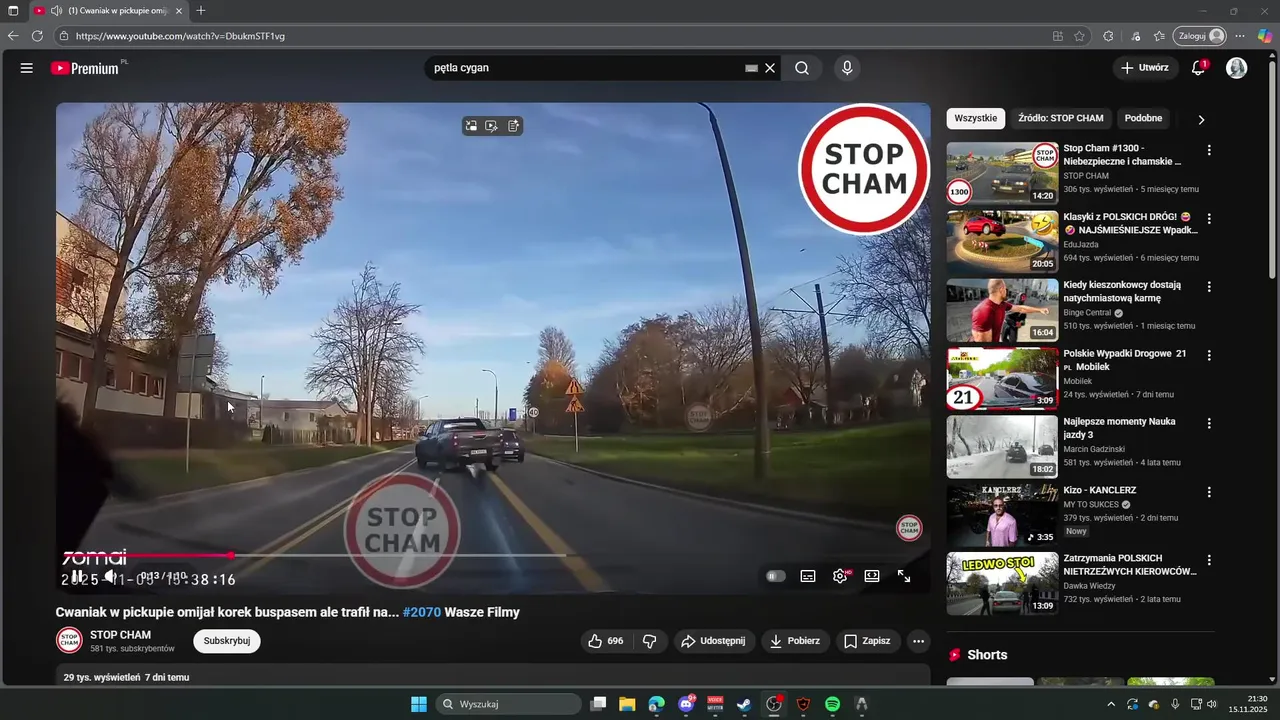Open options for Zatrzymania POLSKICH video
Screen dimensions: 1280x720
1209,560
